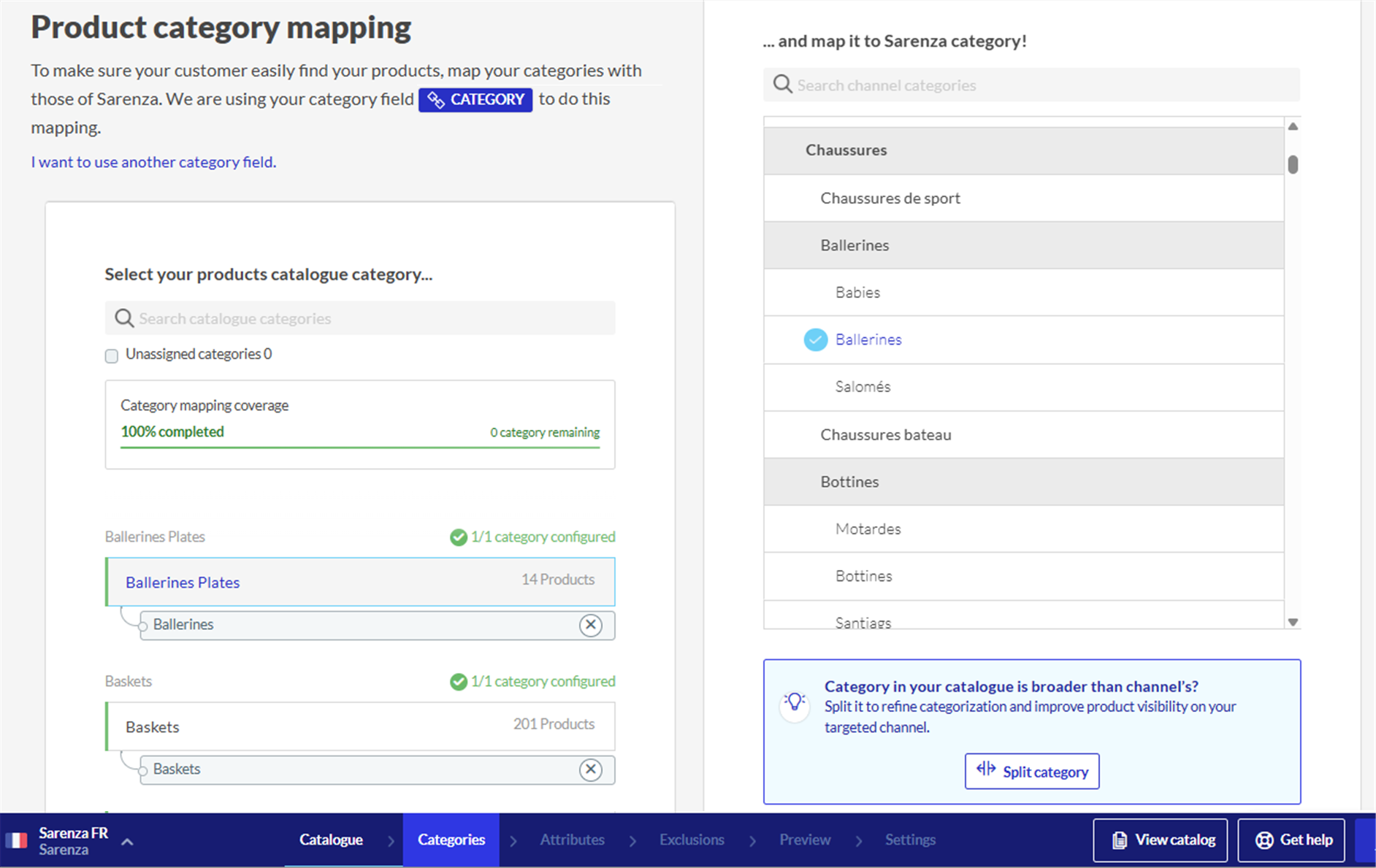Click the category mapping coverage progress bar
Image resolution: width=1376 pixels, height=868 pixels.
pos(359,447)
